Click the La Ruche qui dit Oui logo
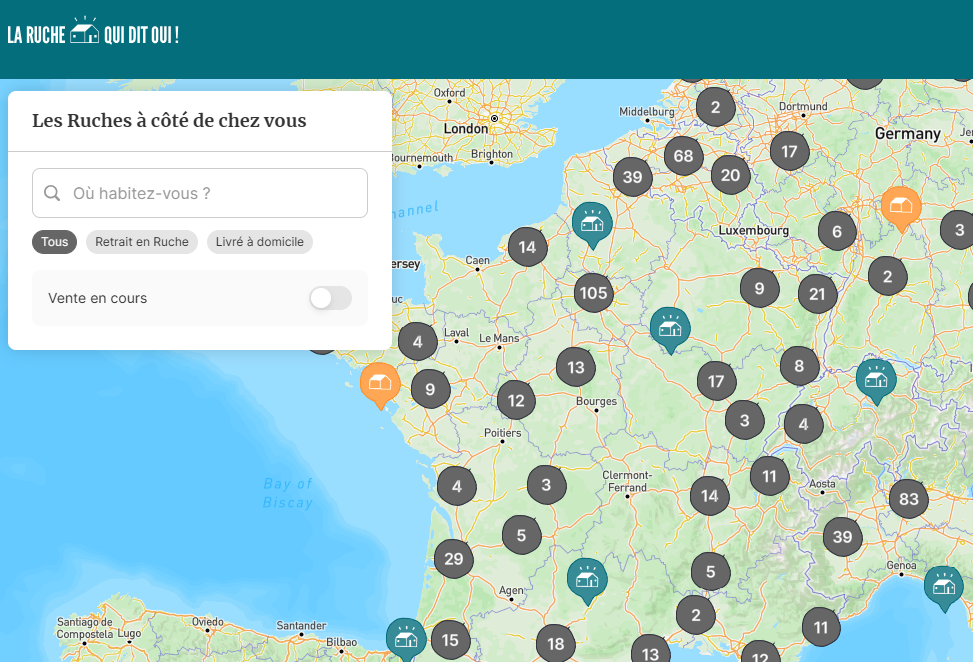Image resolution: width=973 pixels, height=662 pixels. tap(93, 33)
